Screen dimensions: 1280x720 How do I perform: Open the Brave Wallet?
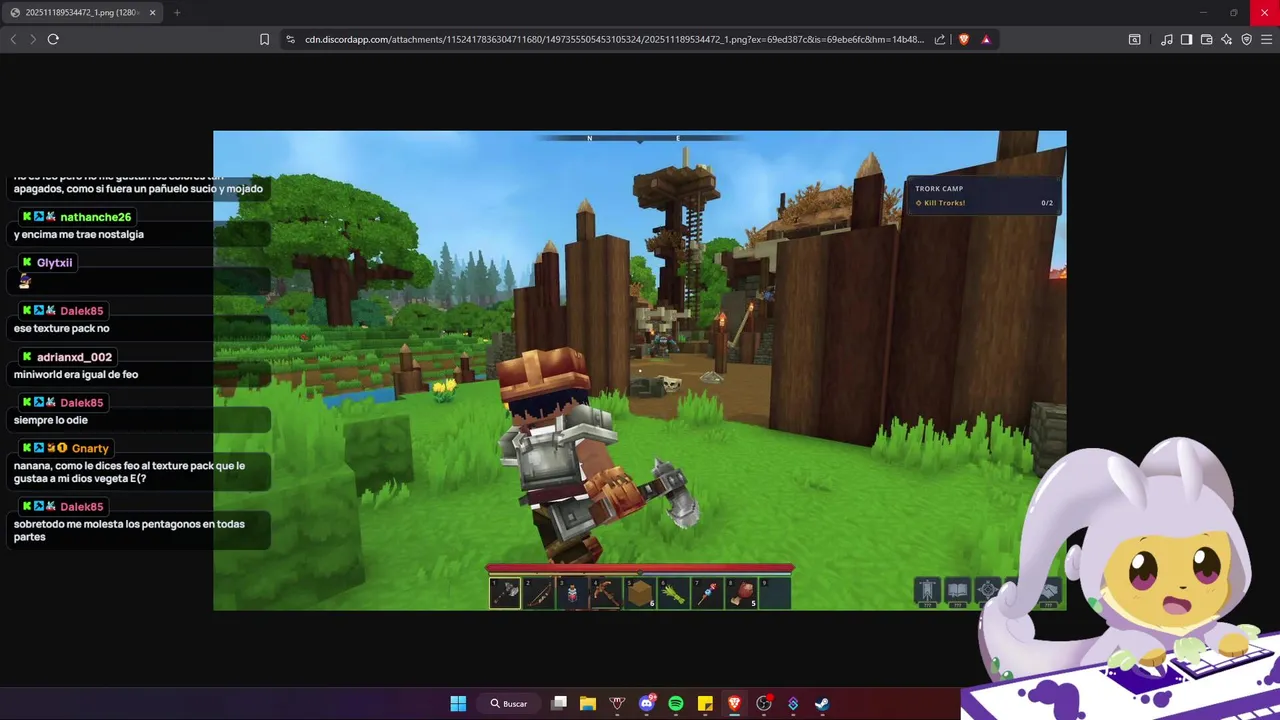1206,39
